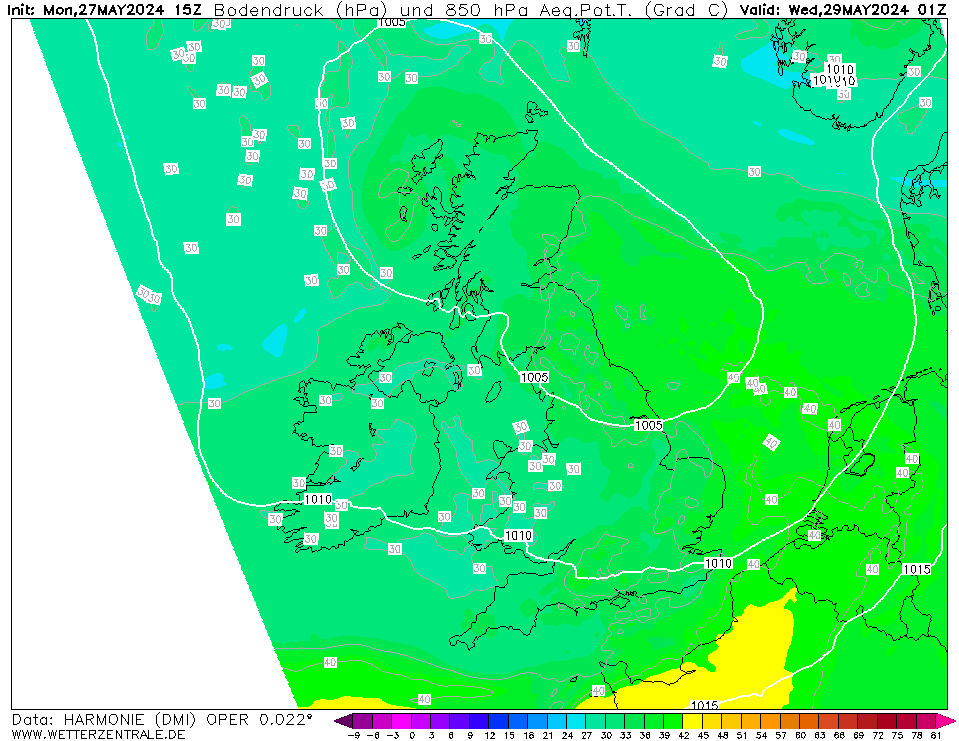Click the 1005 label at the top map border
959x741 pixels.
pyautogui.click(x=392, y=23)
